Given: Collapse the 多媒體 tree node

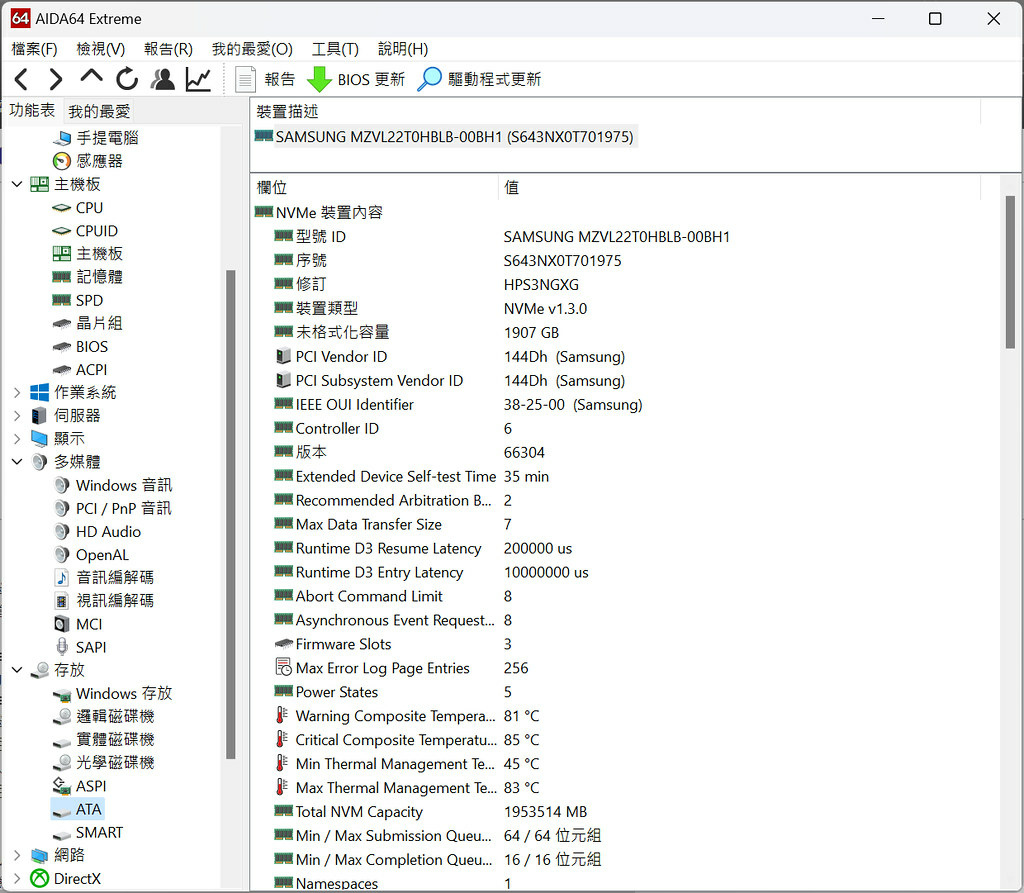Looking at the screenshot, I should click(x=17, y=462).
